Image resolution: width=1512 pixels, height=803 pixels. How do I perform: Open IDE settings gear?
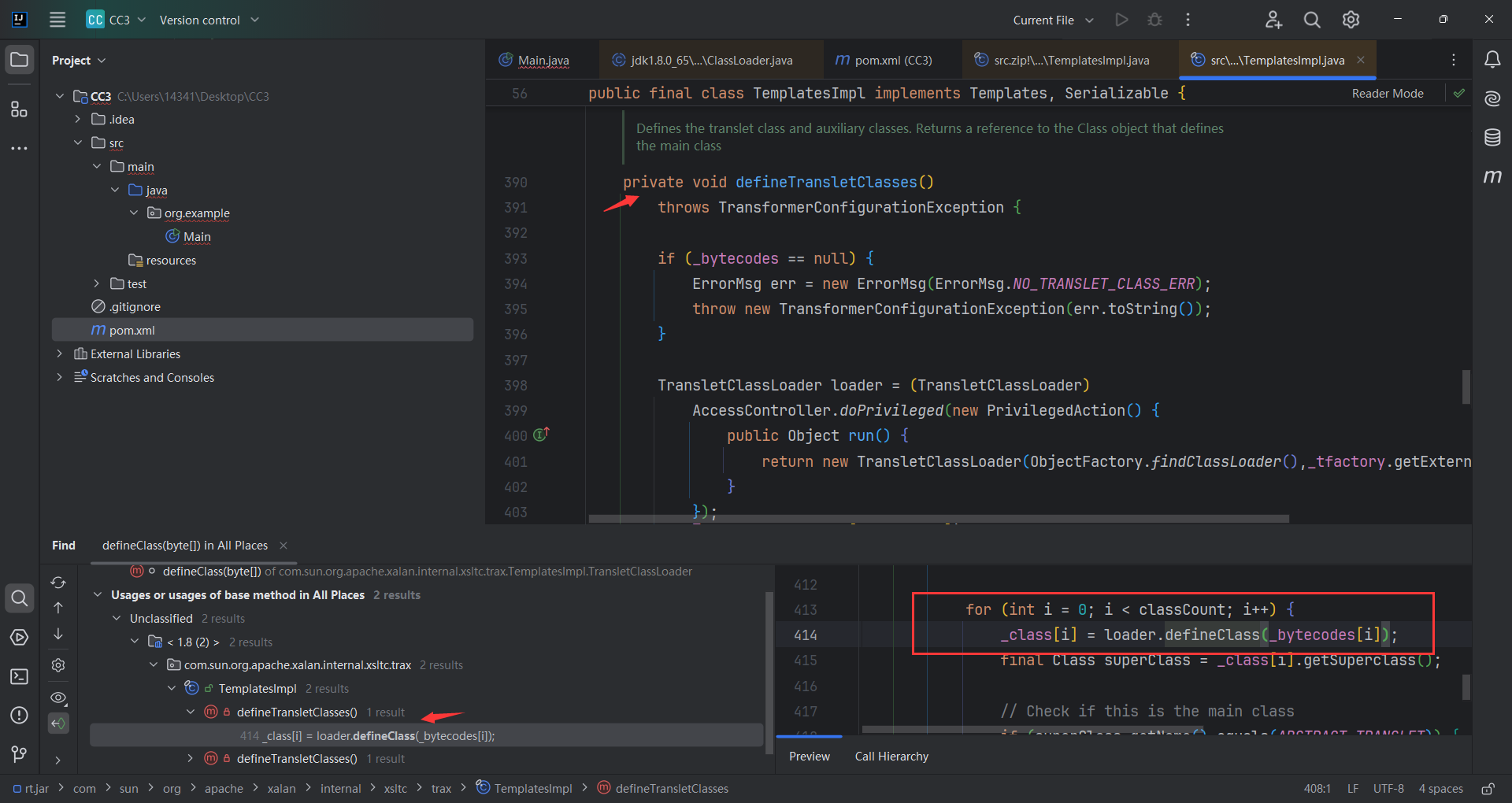[x=1351, y=20]
